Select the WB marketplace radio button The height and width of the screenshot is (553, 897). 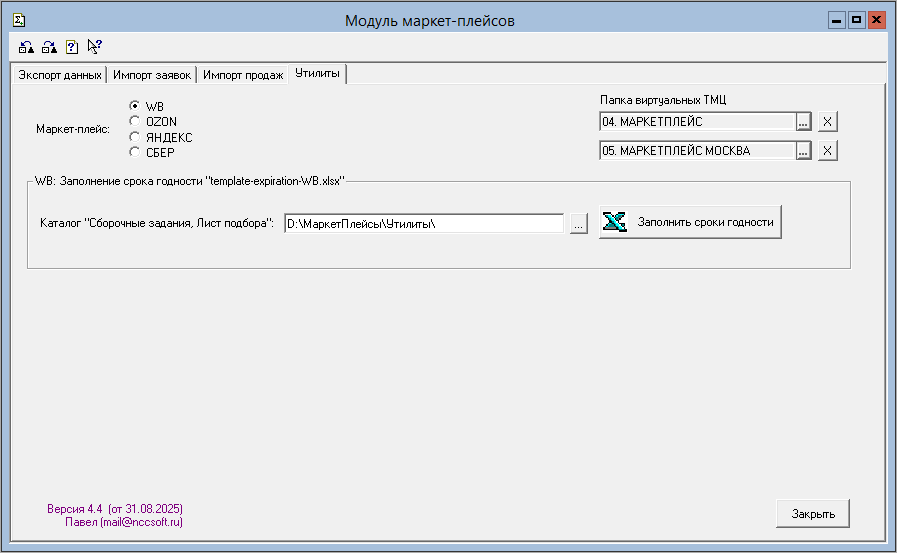134,106
